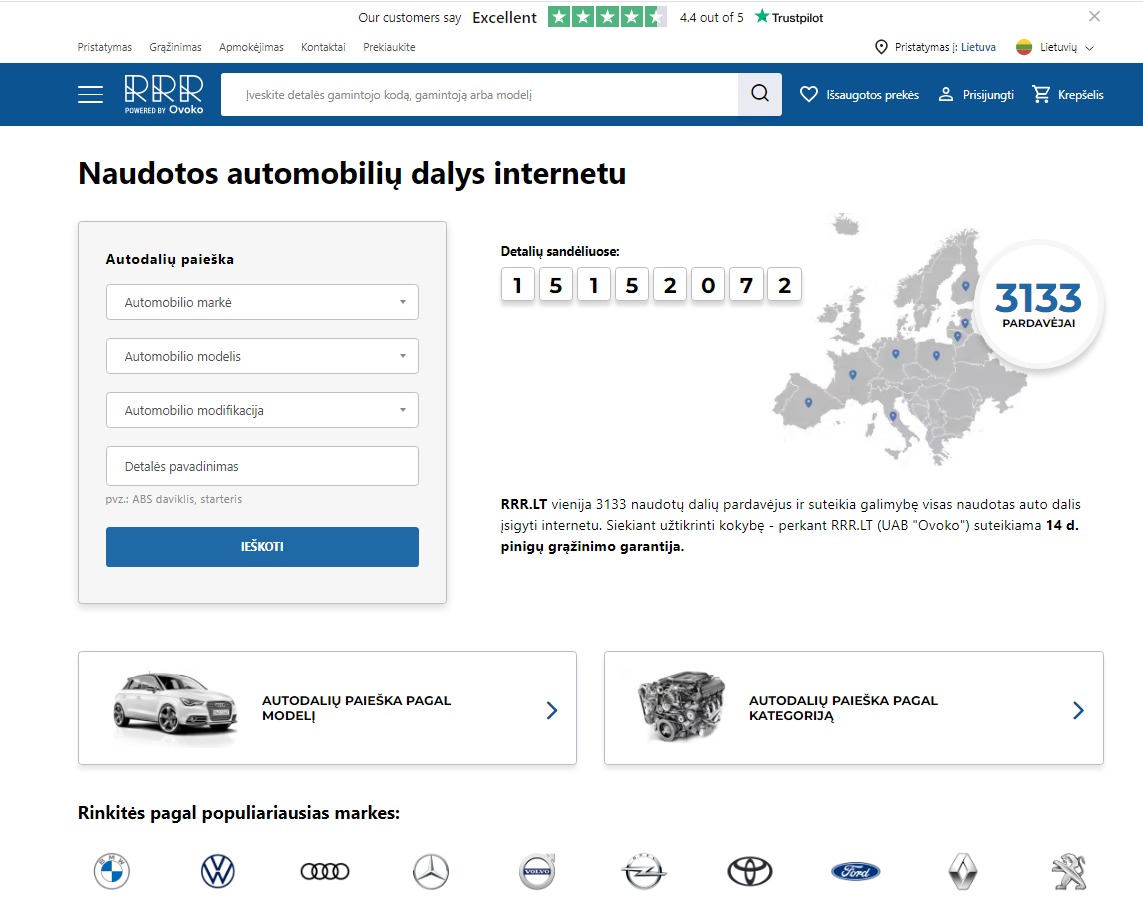The image size is (1143, 897).
Task: Open the Automobilio modelis dropdown
Action: pyautogui.click(x=262, y=356)
